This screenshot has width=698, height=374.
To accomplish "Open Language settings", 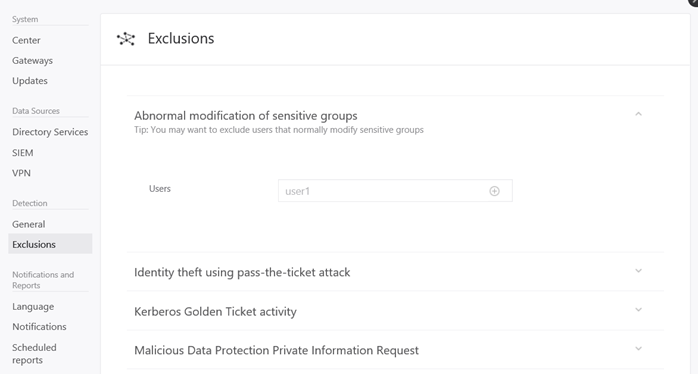I will point(33,306).
